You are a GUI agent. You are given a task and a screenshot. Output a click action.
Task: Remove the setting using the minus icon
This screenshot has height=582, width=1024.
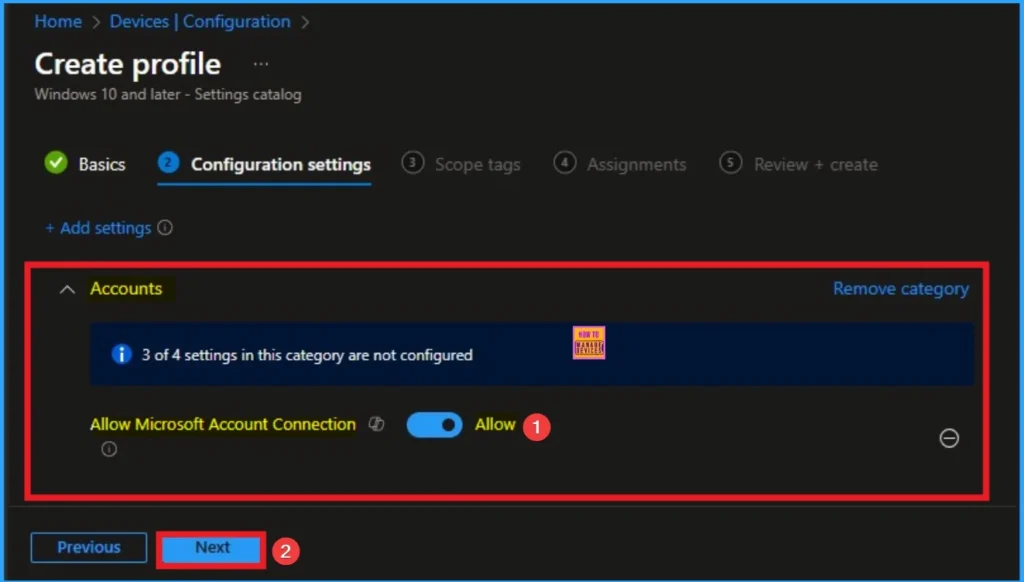949,439
